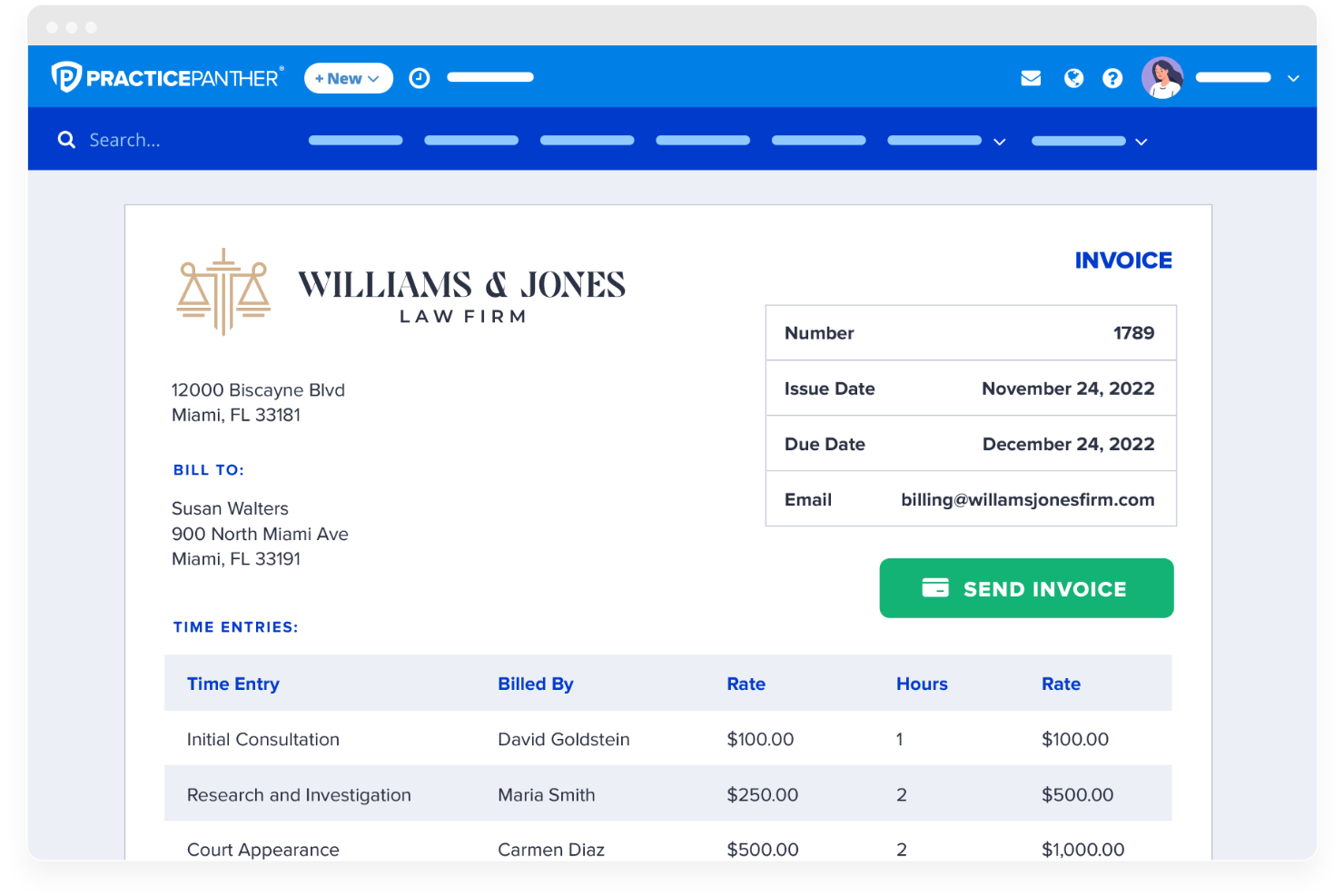Expand the rightmost navigation dropdown chevron
Image resolution: width=1344 pixels, height=896 pixels.
coord(1141,142)
